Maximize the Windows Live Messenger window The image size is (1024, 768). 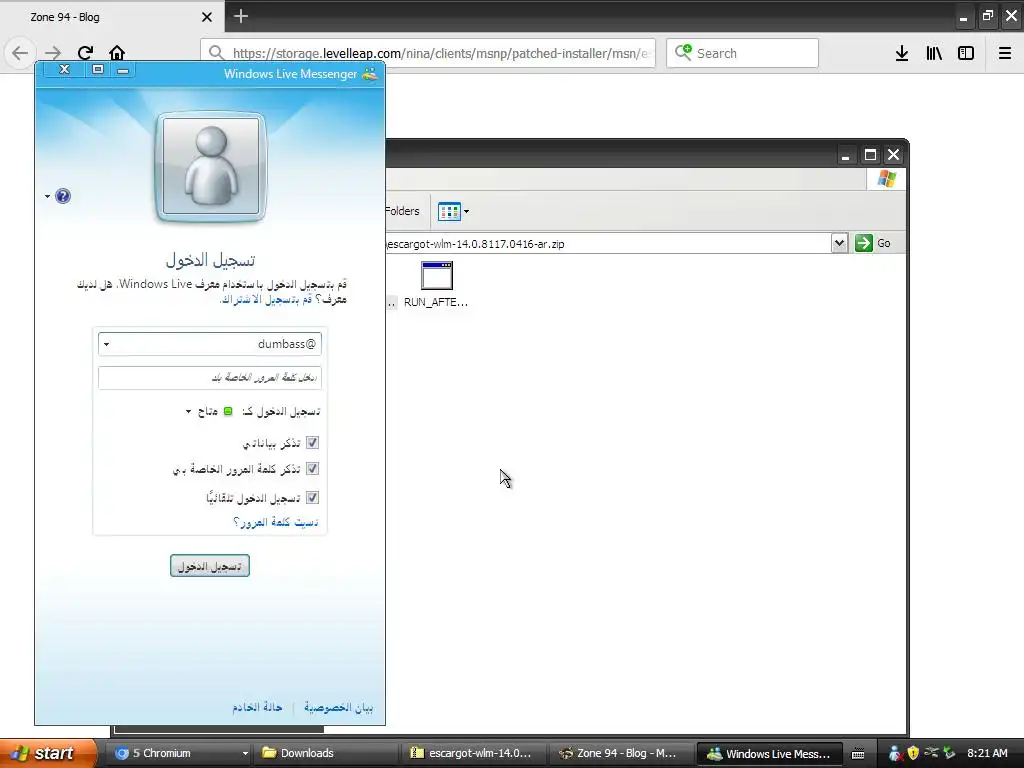(x=97, y=69)
